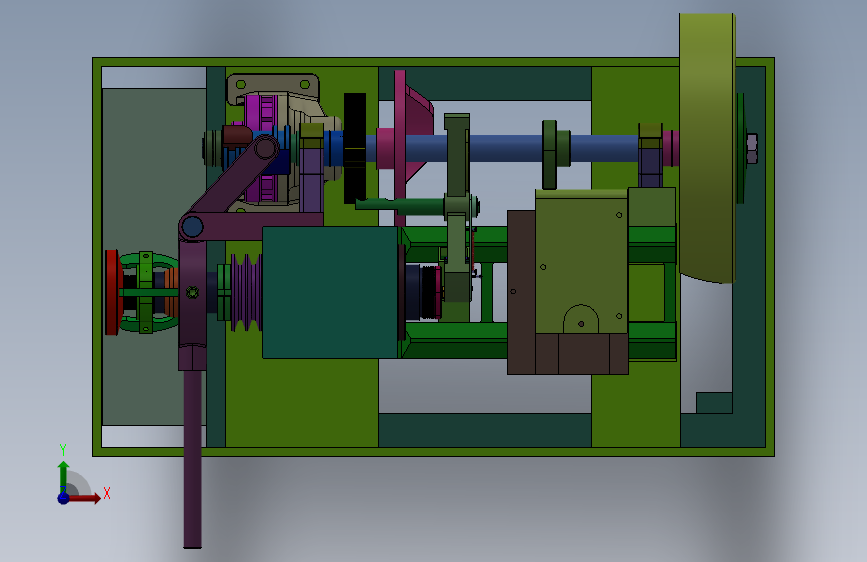Select the dark teal motor block

coord(330,292)
